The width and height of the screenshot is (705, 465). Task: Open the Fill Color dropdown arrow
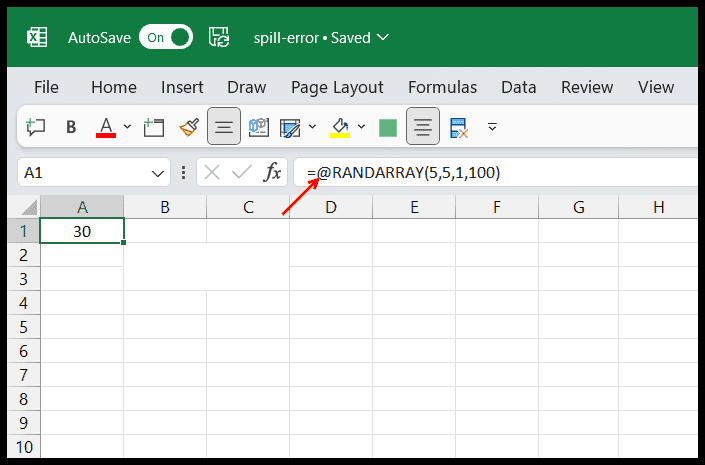coord(361,127)
